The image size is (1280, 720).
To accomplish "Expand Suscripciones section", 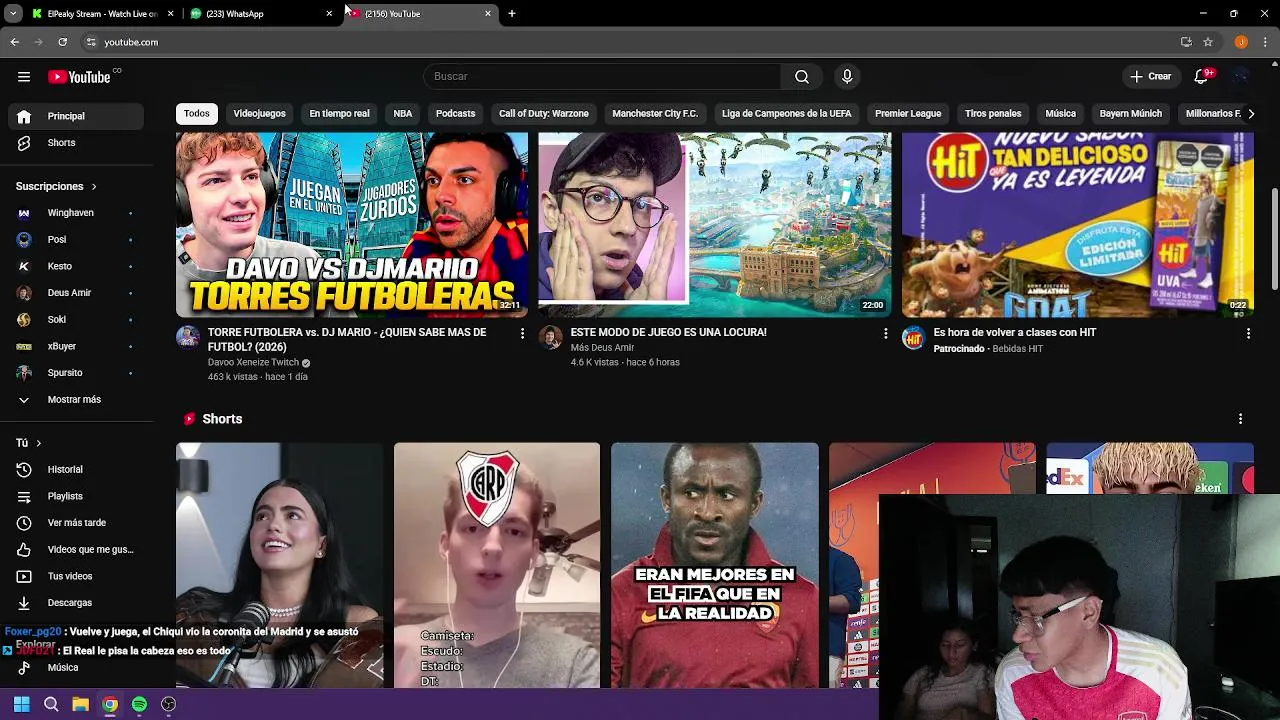I will pyautogui.click(x=56, y=187).
